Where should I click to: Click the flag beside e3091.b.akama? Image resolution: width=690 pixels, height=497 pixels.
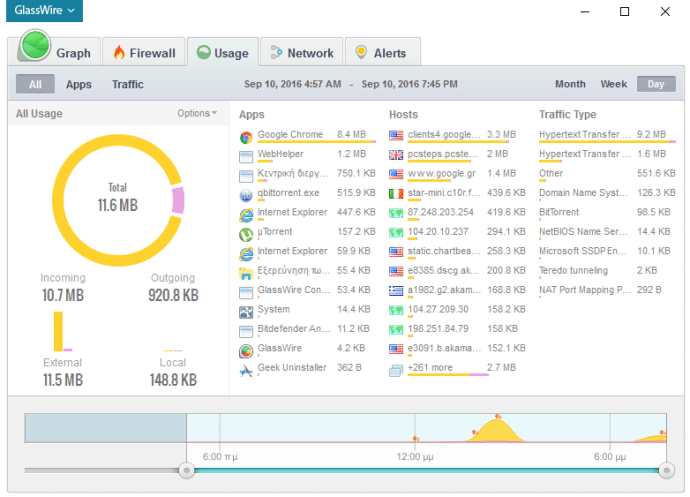pyautogui.click(x=396, y=349)
